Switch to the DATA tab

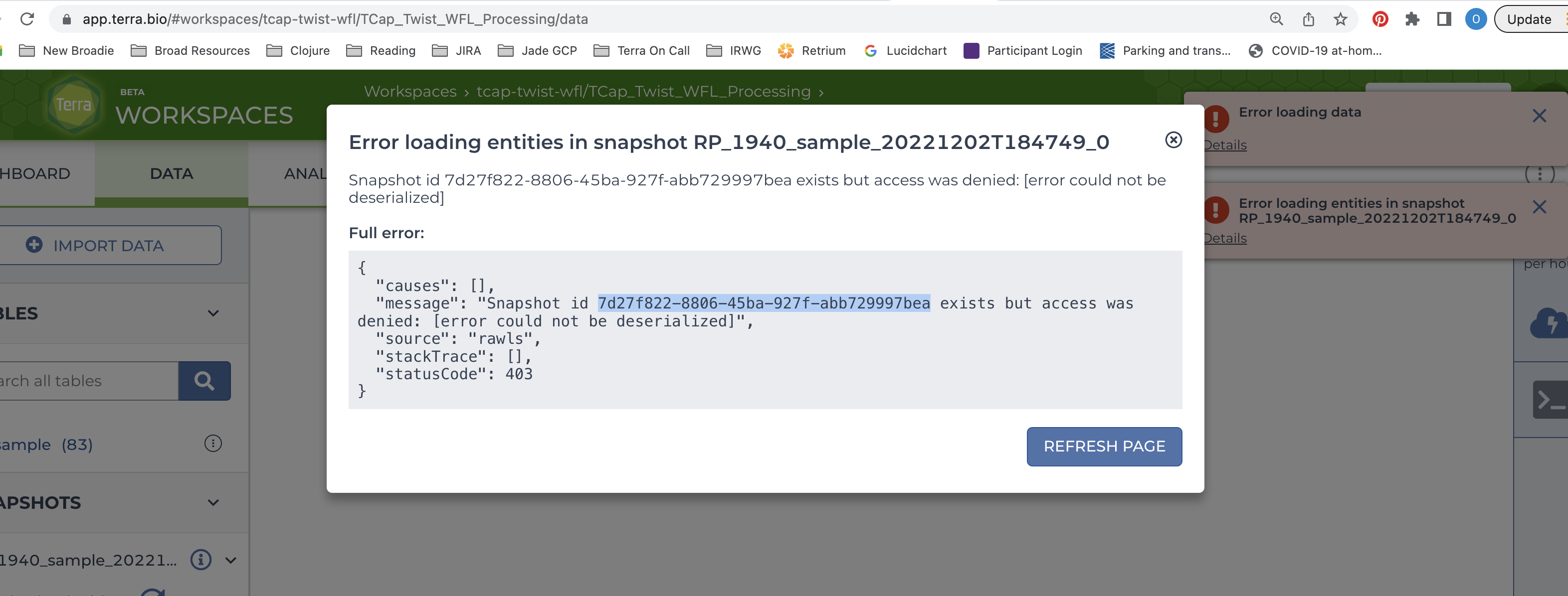pos(171,173)
